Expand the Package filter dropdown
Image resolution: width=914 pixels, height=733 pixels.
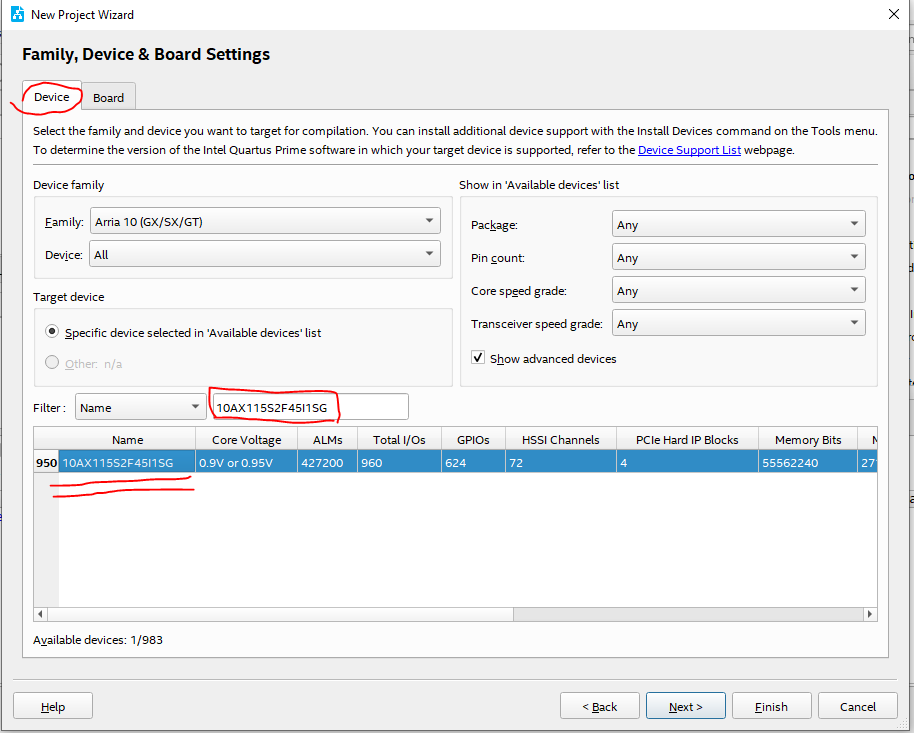(x=738, y=225)
